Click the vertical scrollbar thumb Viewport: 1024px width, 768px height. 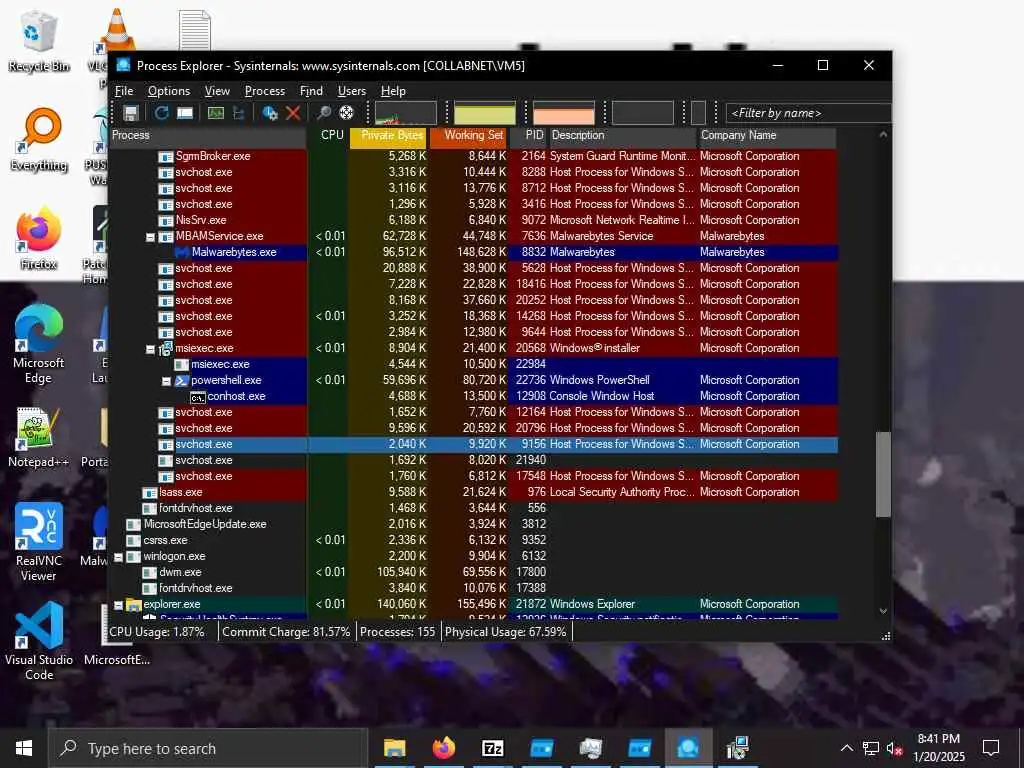(x=883, y=474)
